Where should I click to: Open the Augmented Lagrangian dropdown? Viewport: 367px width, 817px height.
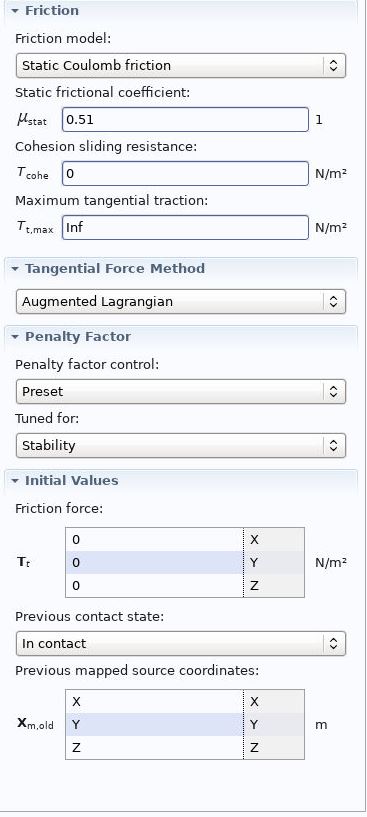(180, 302)
